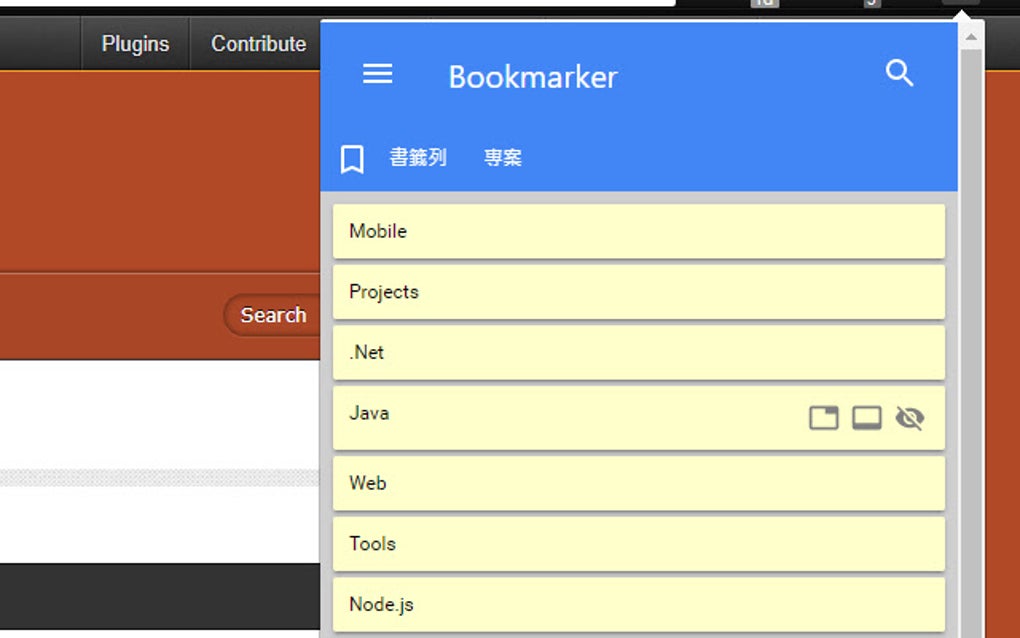Screen dimensions: 1020x638
Task: Select the bookmark ribbon icon in the header
Action: (352, 157)
